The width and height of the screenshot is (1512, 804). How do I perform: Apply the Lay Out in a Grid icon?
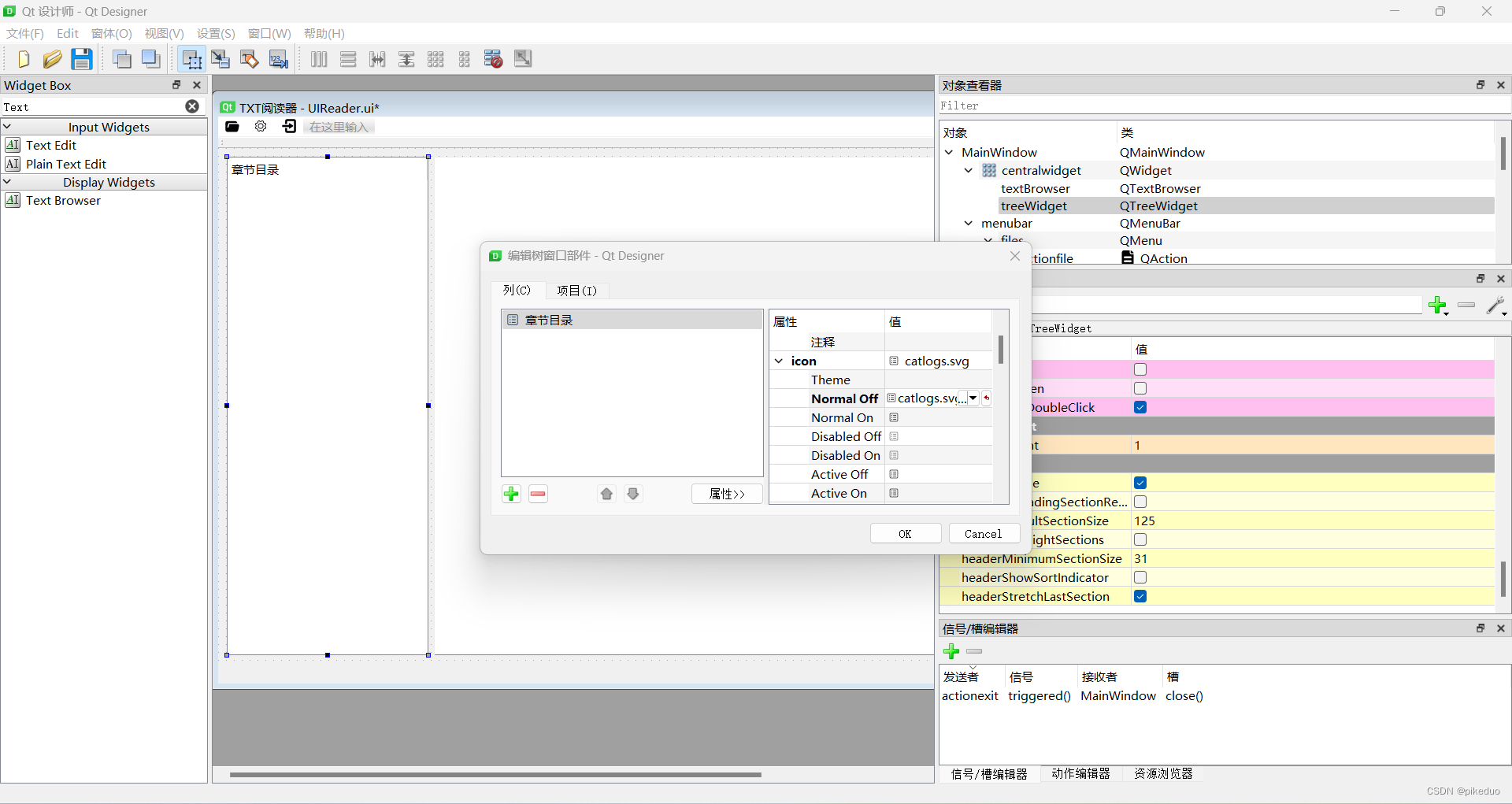point(435,59)
